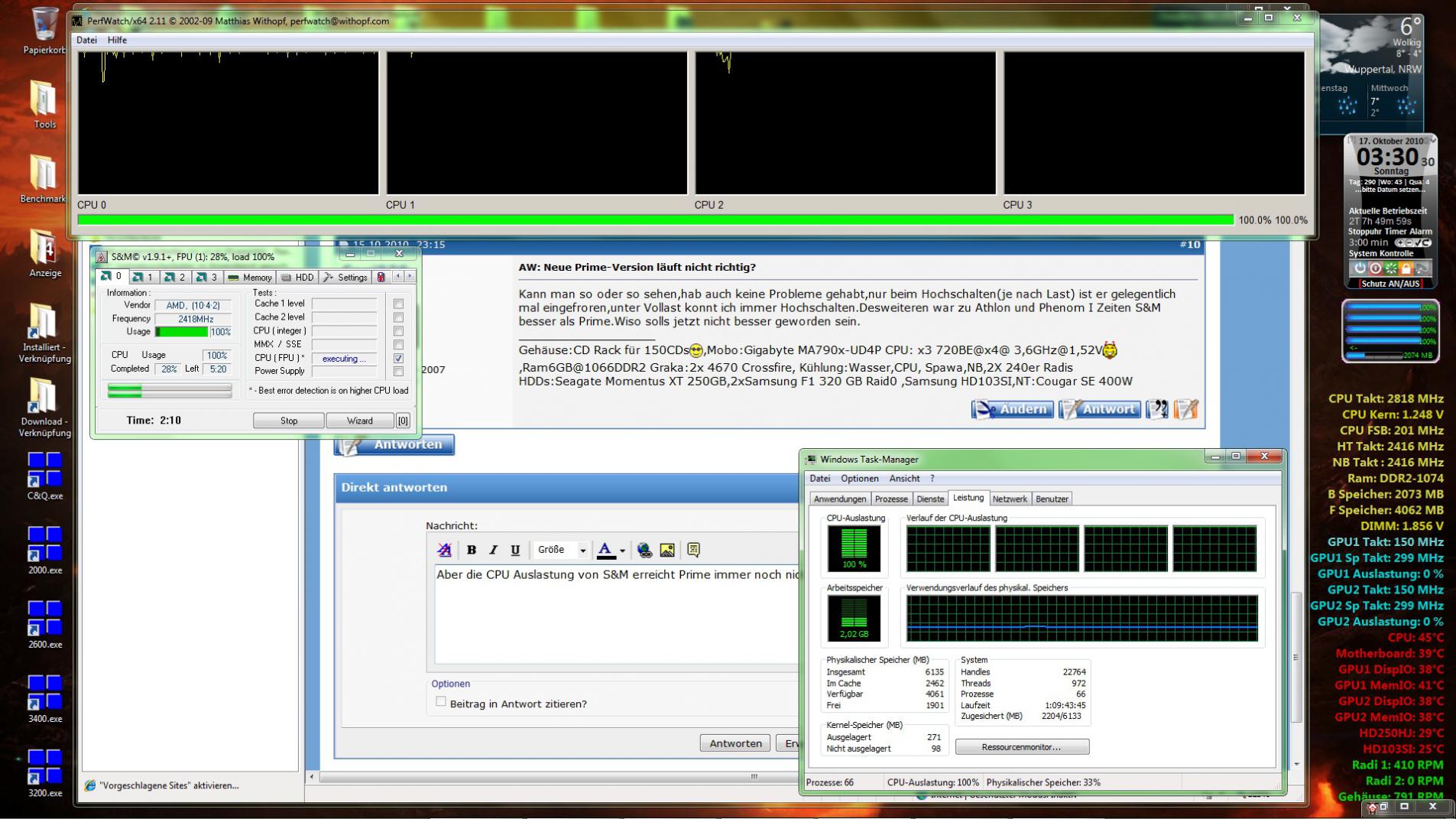Viewport: 1456px width, 819px height.
Task: Click the multi-quote icon on post #10
Action: point(1157,409)
